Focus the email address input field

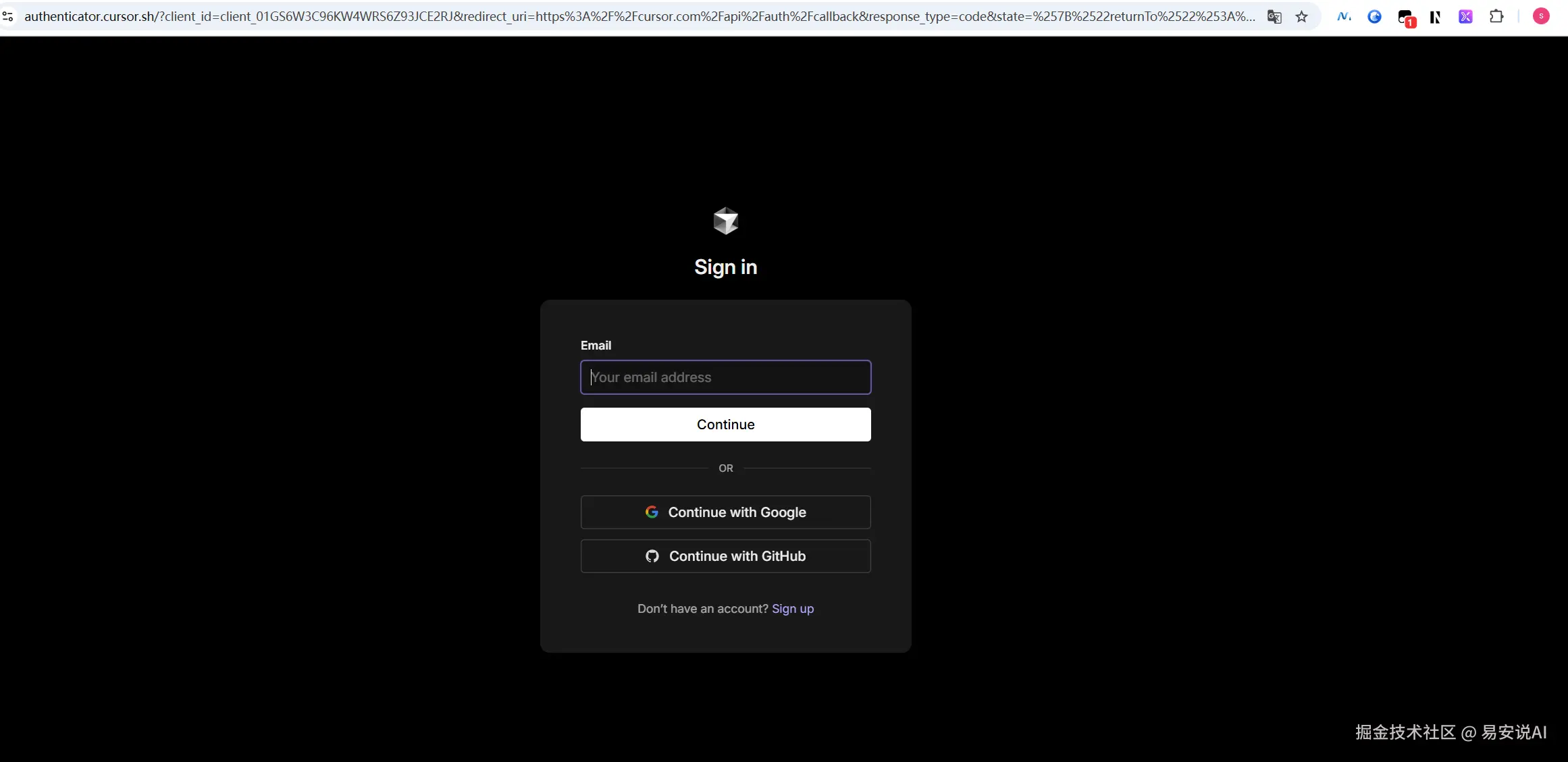tap(726, 377)
